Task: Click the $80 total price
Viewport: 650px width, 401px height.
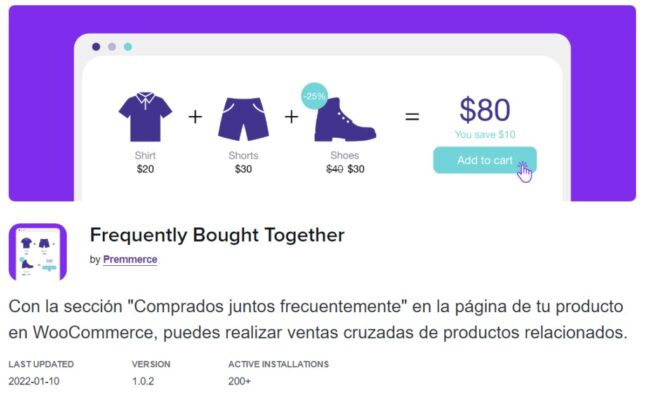Action: 485,110
